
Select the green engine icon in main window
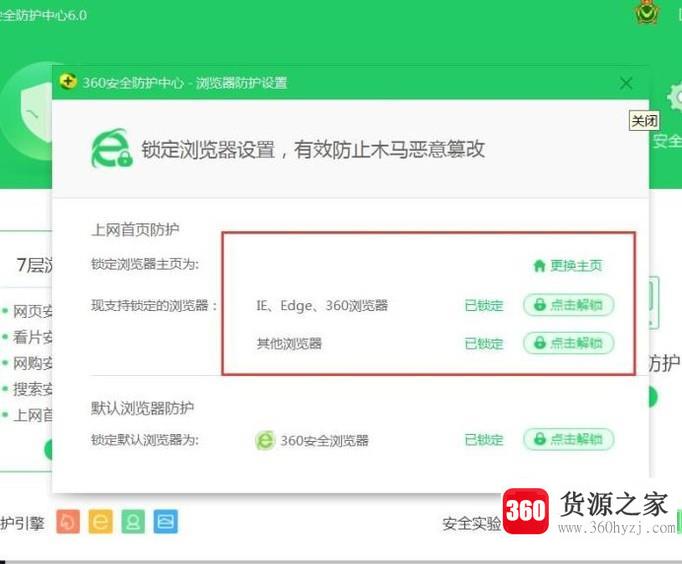[x=133, y=521]
